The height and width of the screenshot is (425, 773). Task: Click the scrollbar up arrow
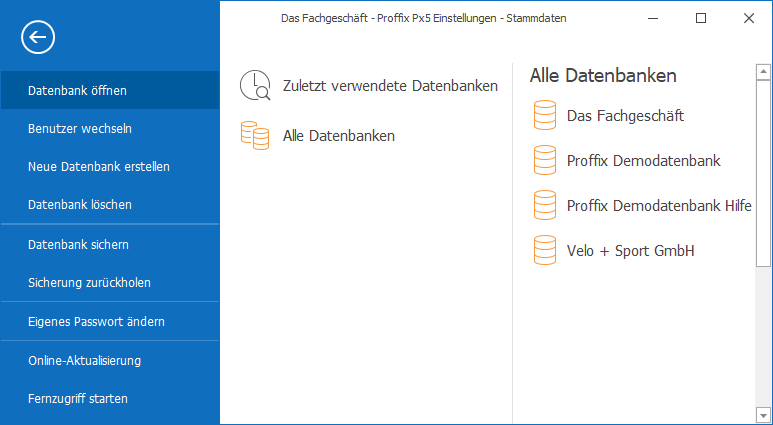click(x=764, y=72)
